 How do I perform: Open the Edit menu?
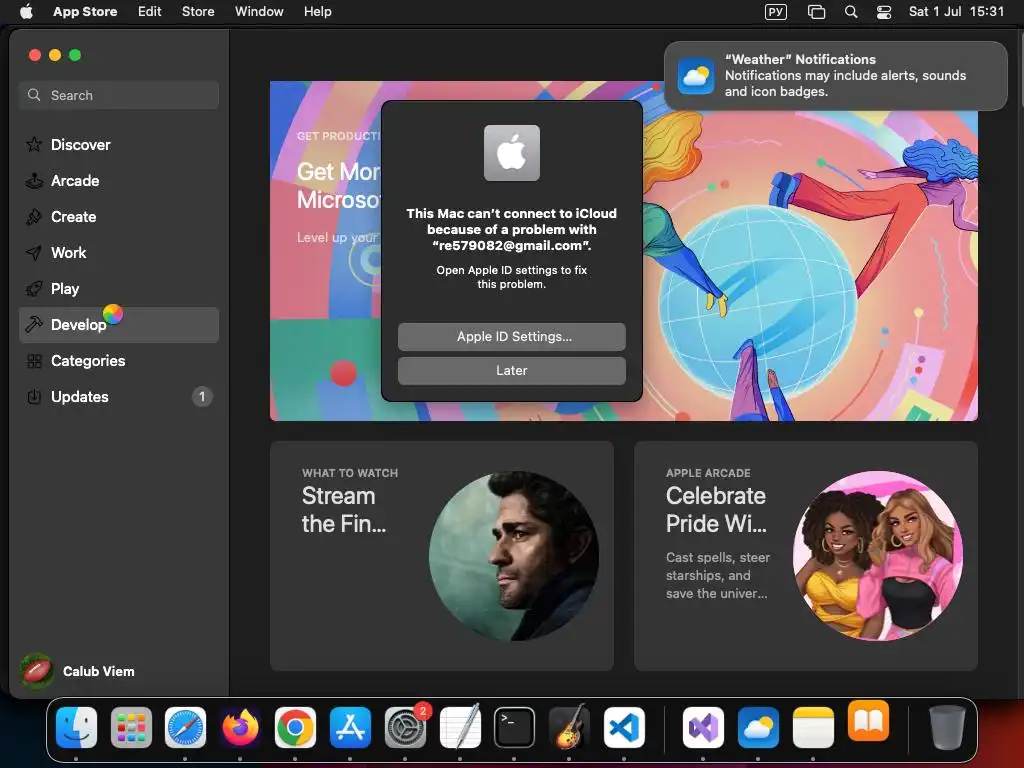click(x=150, y=11)
